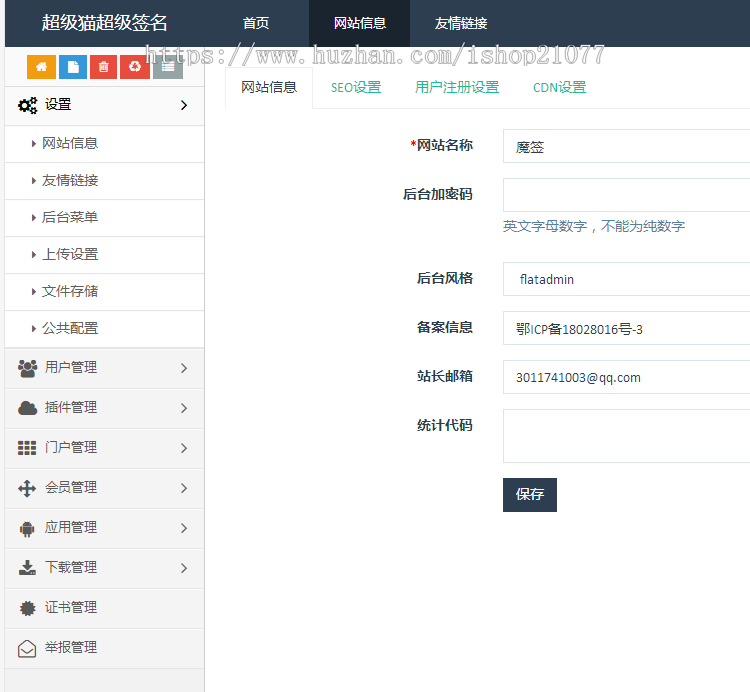This screenshot has height=692, width=750.
Task: Click the gray list icon button
Action: [168, 66]
